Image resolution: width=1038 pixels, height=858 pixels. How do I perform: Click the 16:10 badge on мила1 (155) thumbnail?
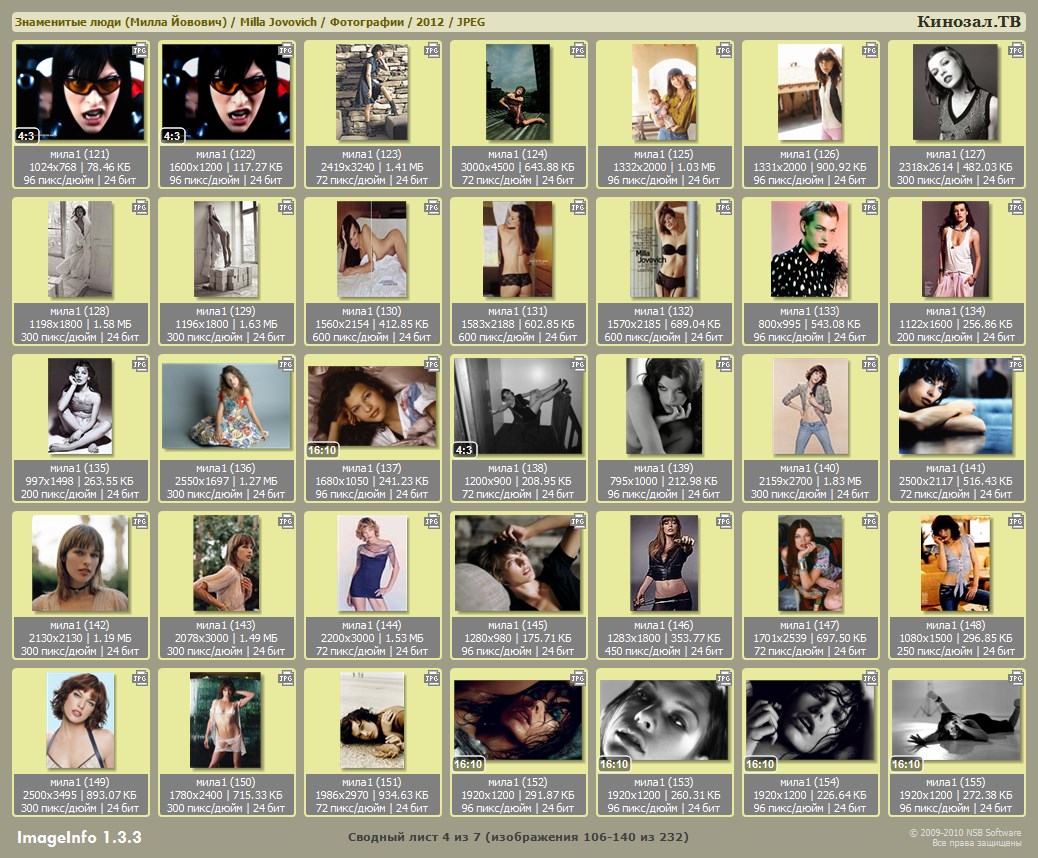[906, 764]
